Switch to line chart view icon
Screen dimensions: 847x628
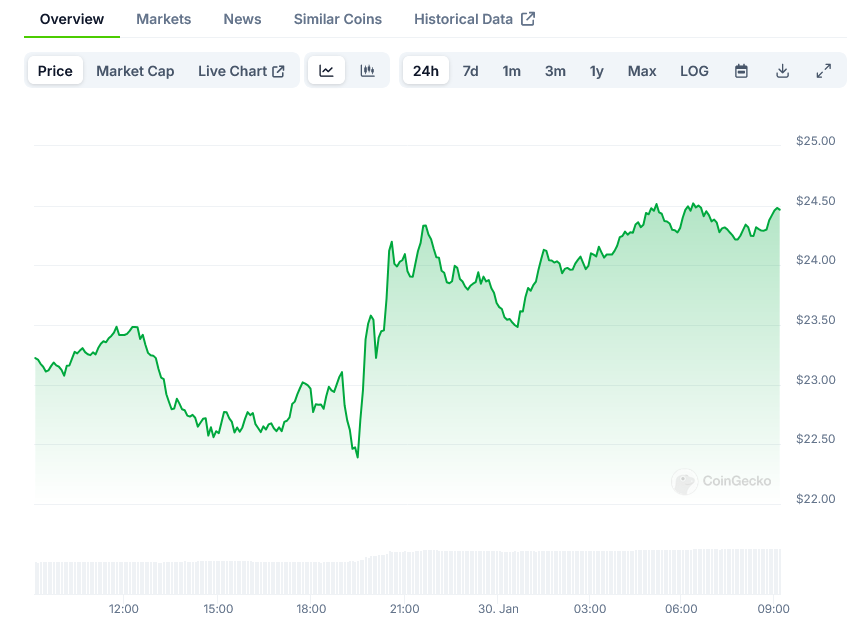pos(326,71)
